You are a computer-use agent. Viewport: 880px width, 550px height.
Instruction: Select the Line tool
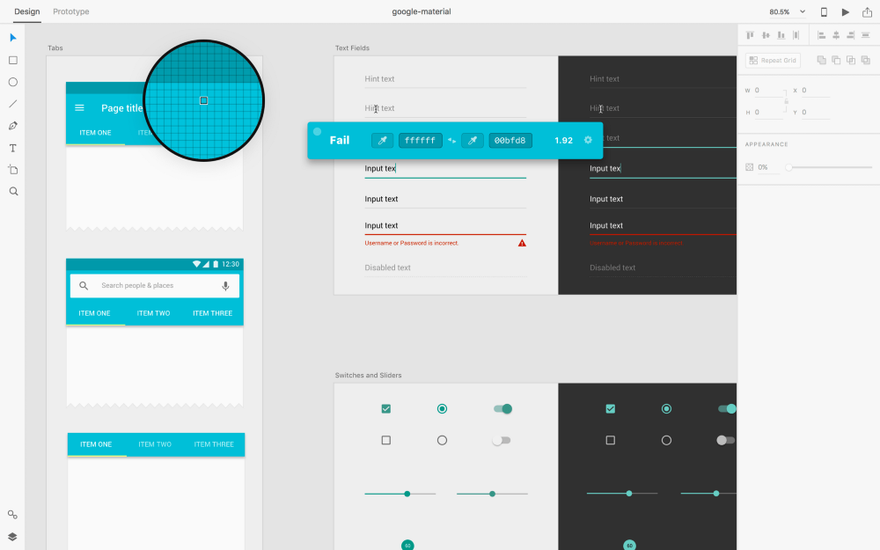13,104
